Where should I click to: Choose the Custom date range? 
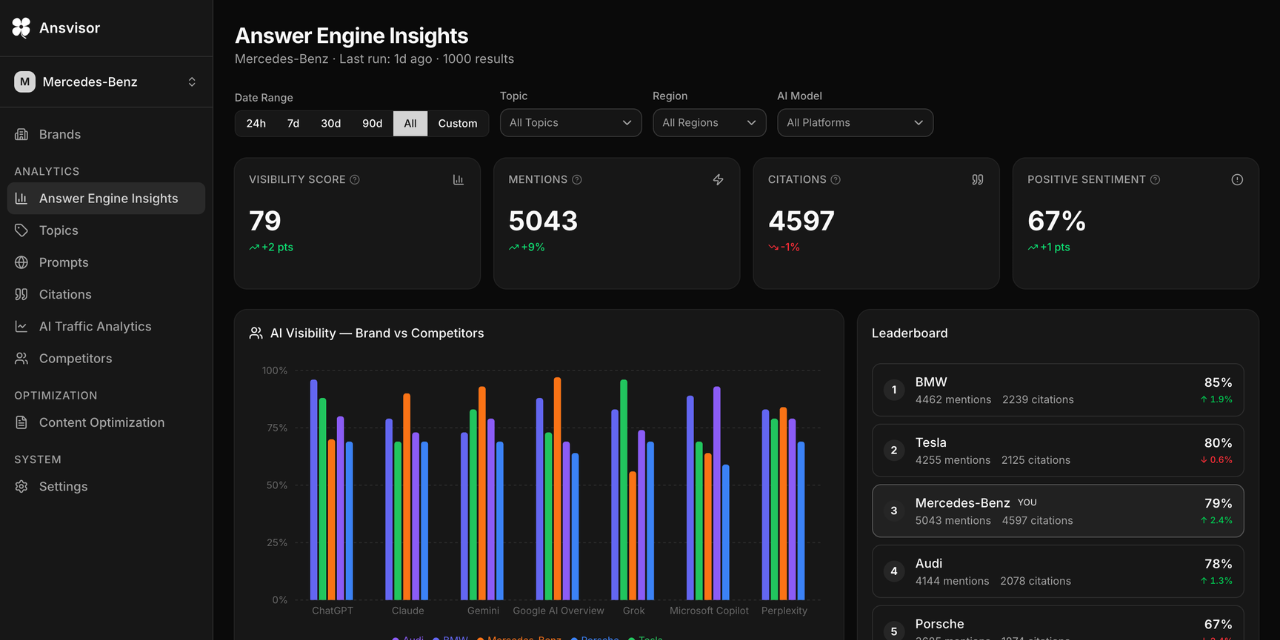(x=458, y=123)
